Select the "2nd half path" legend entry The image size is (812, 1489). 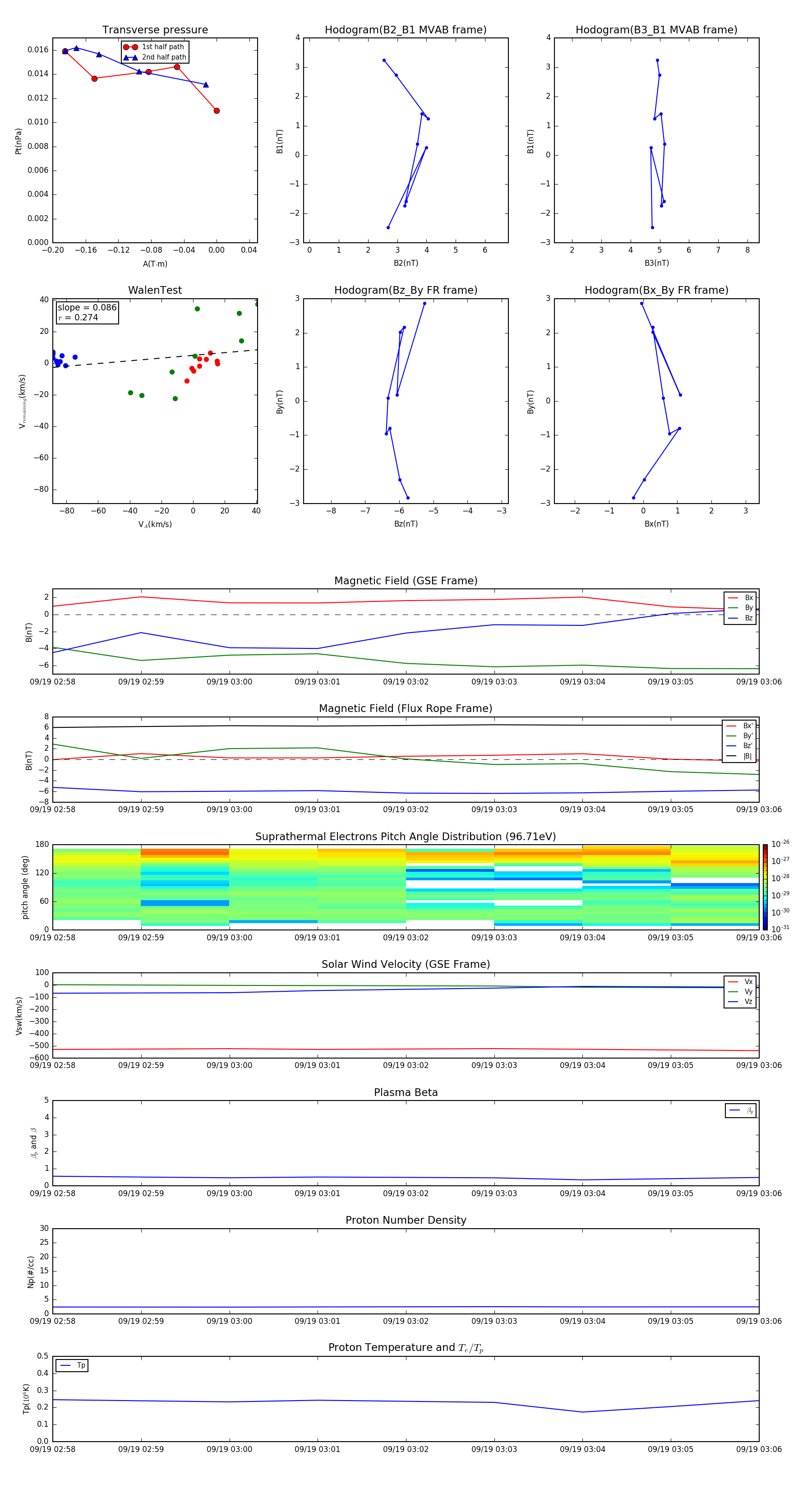[155, 57]
